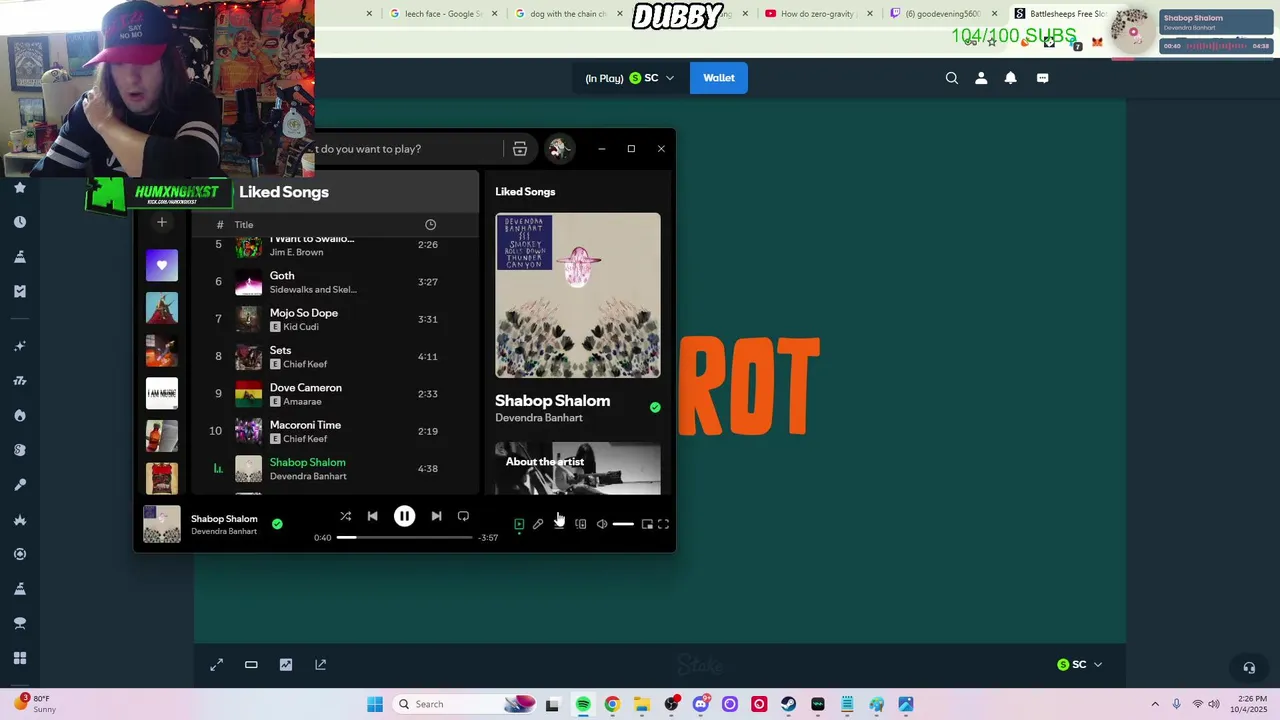
Task: Expand game to fullscreen arrows icon
Action: 216,665
